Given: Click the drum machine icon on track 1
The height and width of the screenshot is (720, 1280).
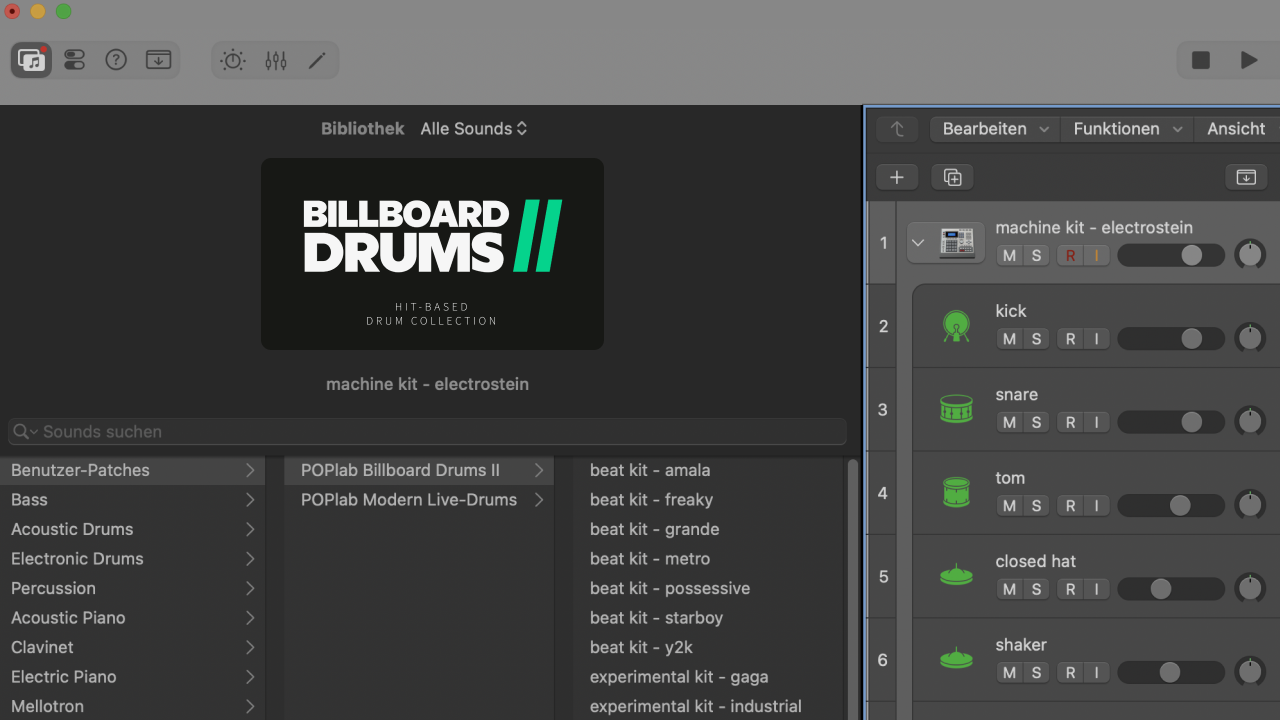Looking at the screenshot, I should click(957, 242).
